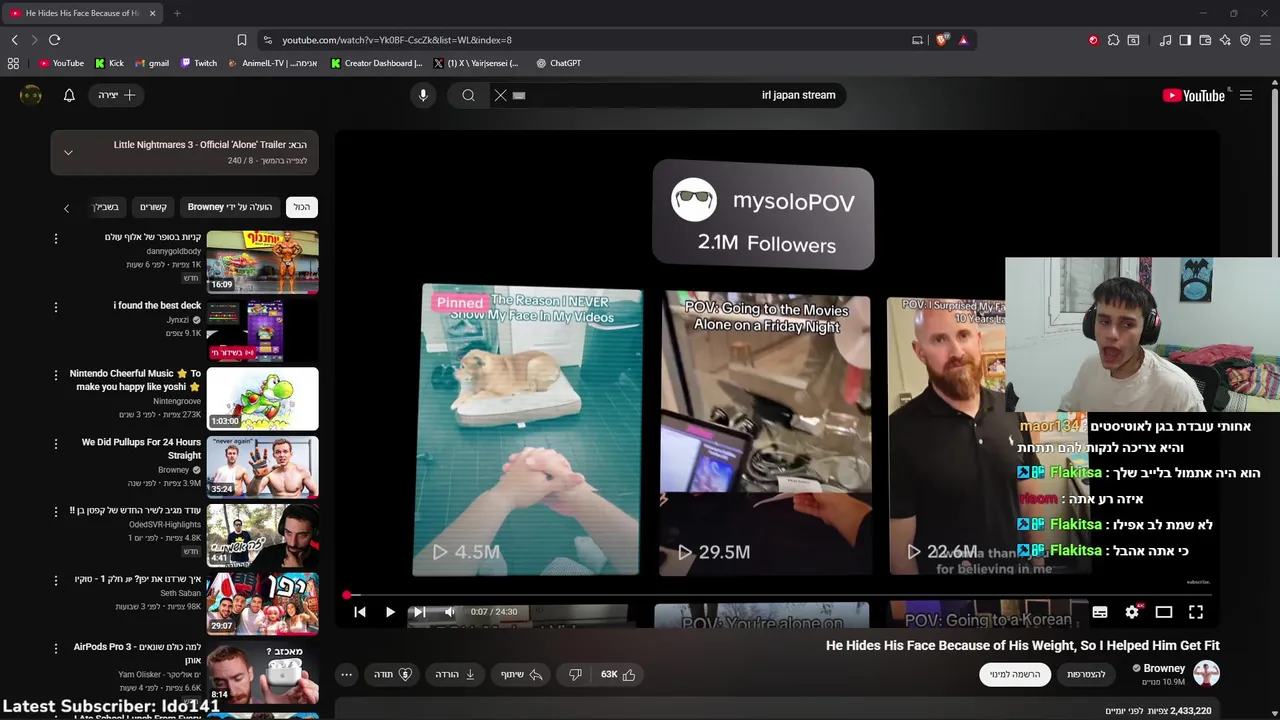
Task: Open the Brave wallet icon
Action: 1205,40
